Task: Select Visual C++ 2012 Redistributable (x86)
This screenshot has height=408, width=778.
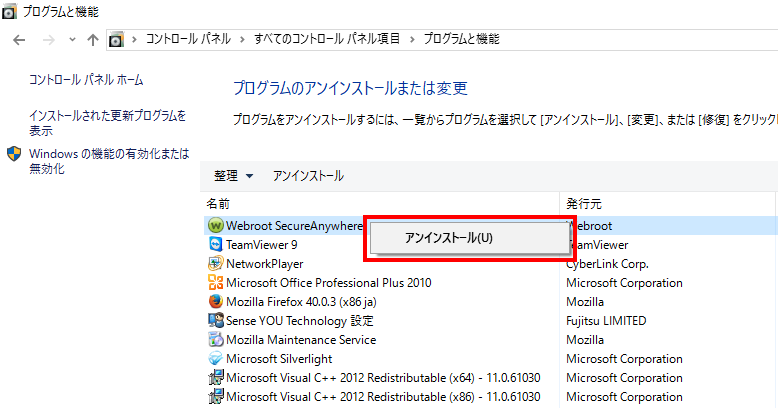Action: pos(383,397)
